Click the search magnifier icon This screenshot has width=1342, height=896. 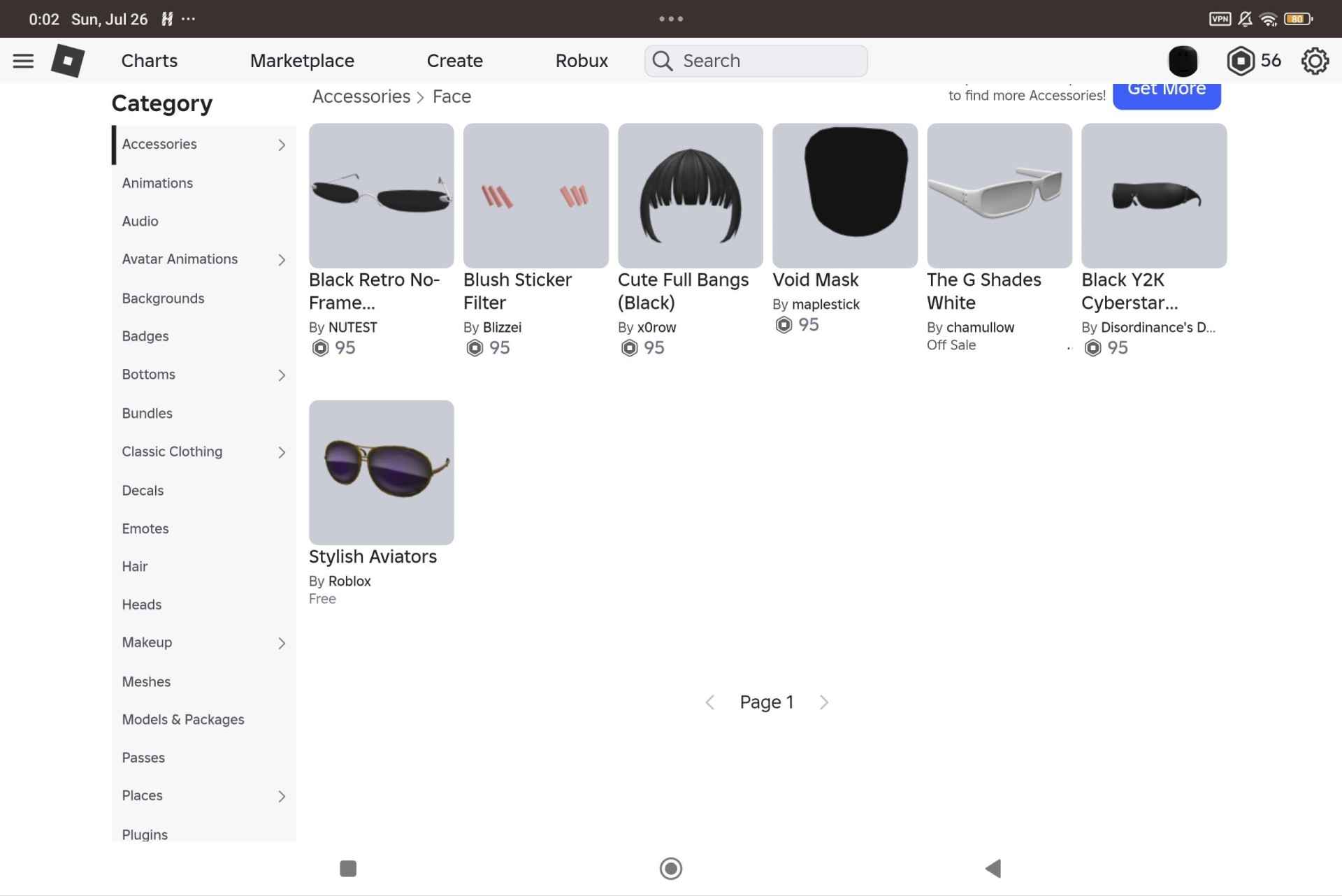663,61
